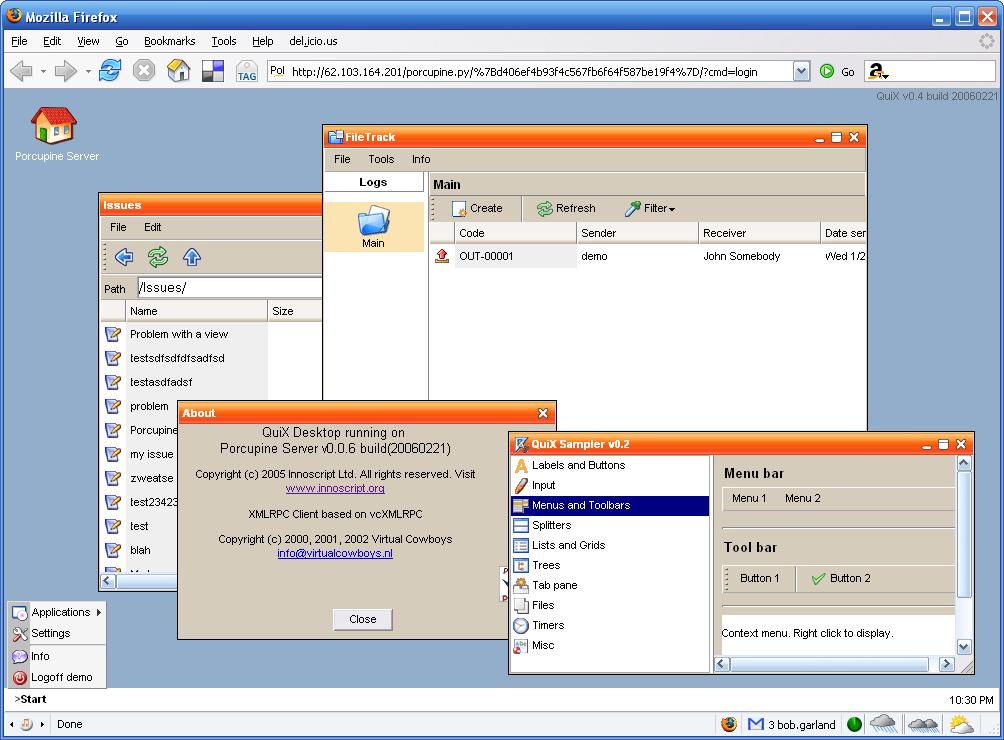This screenshot has width=1004, height=740.
Task: Click the Amazon search engine icon
Action: [877, 71]
